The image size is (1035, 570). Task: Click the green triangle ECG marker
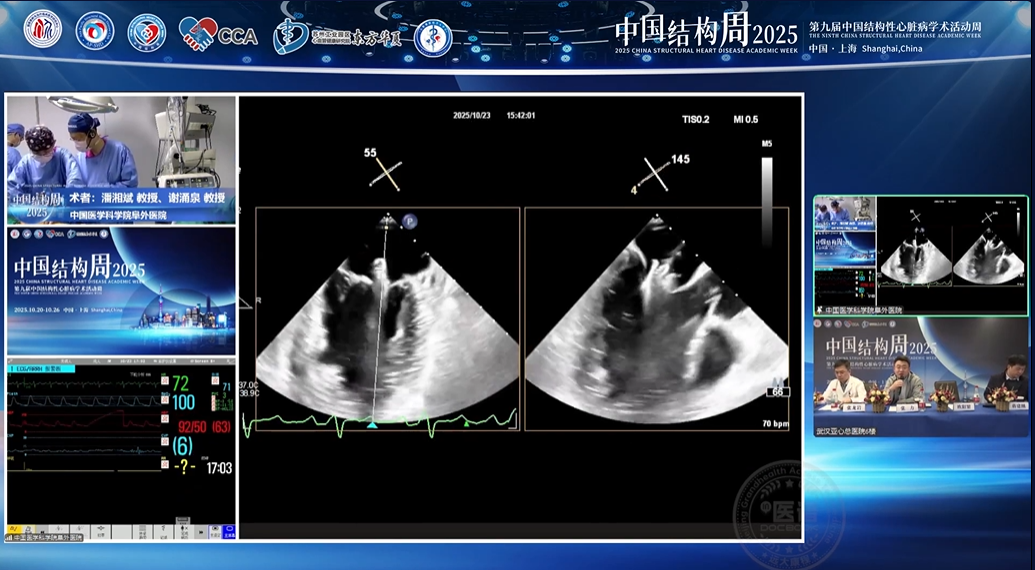click(x=467, y=424)
